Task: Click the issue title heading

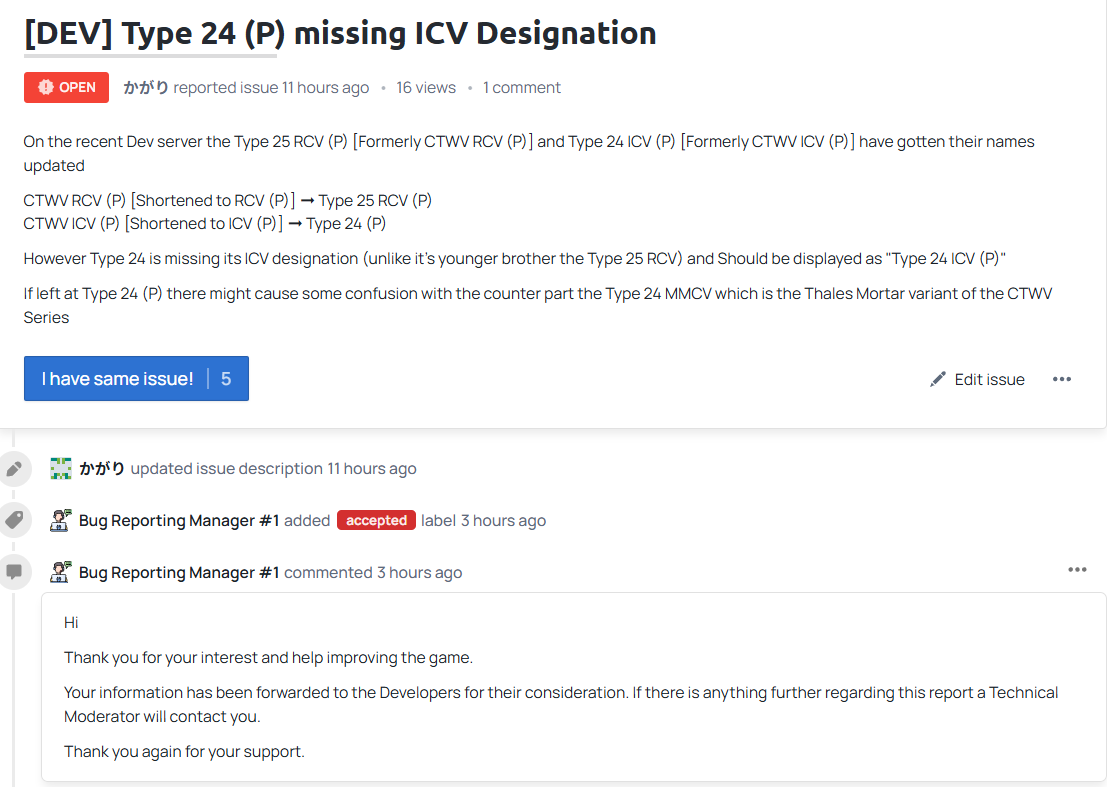Action: [340, 33]
